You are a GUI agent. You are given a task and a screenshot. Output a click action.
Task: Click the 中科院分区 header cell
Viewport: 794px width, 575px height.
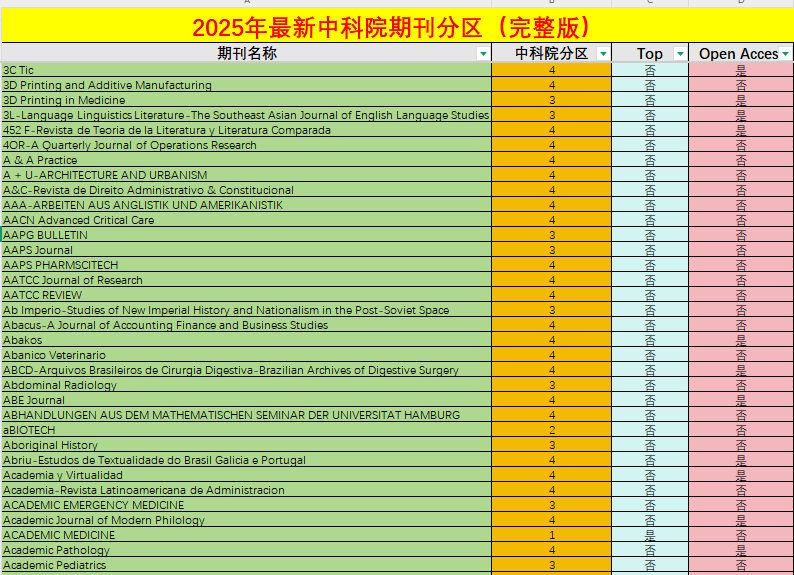551,53
